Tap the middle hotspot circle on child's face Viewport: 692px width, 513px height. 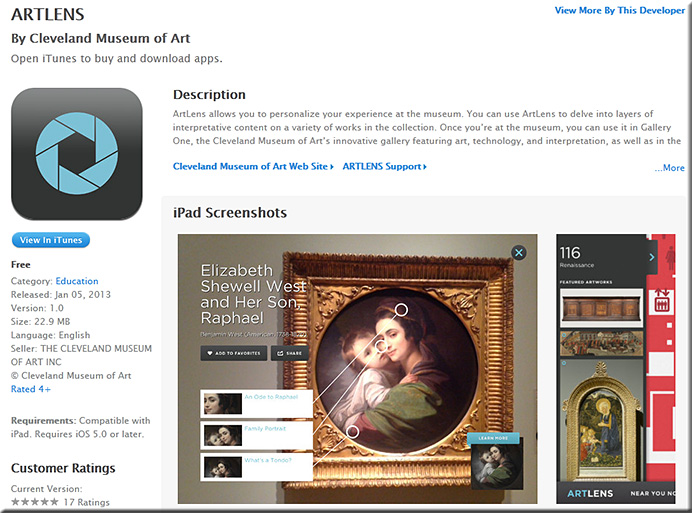pos(382,346)
